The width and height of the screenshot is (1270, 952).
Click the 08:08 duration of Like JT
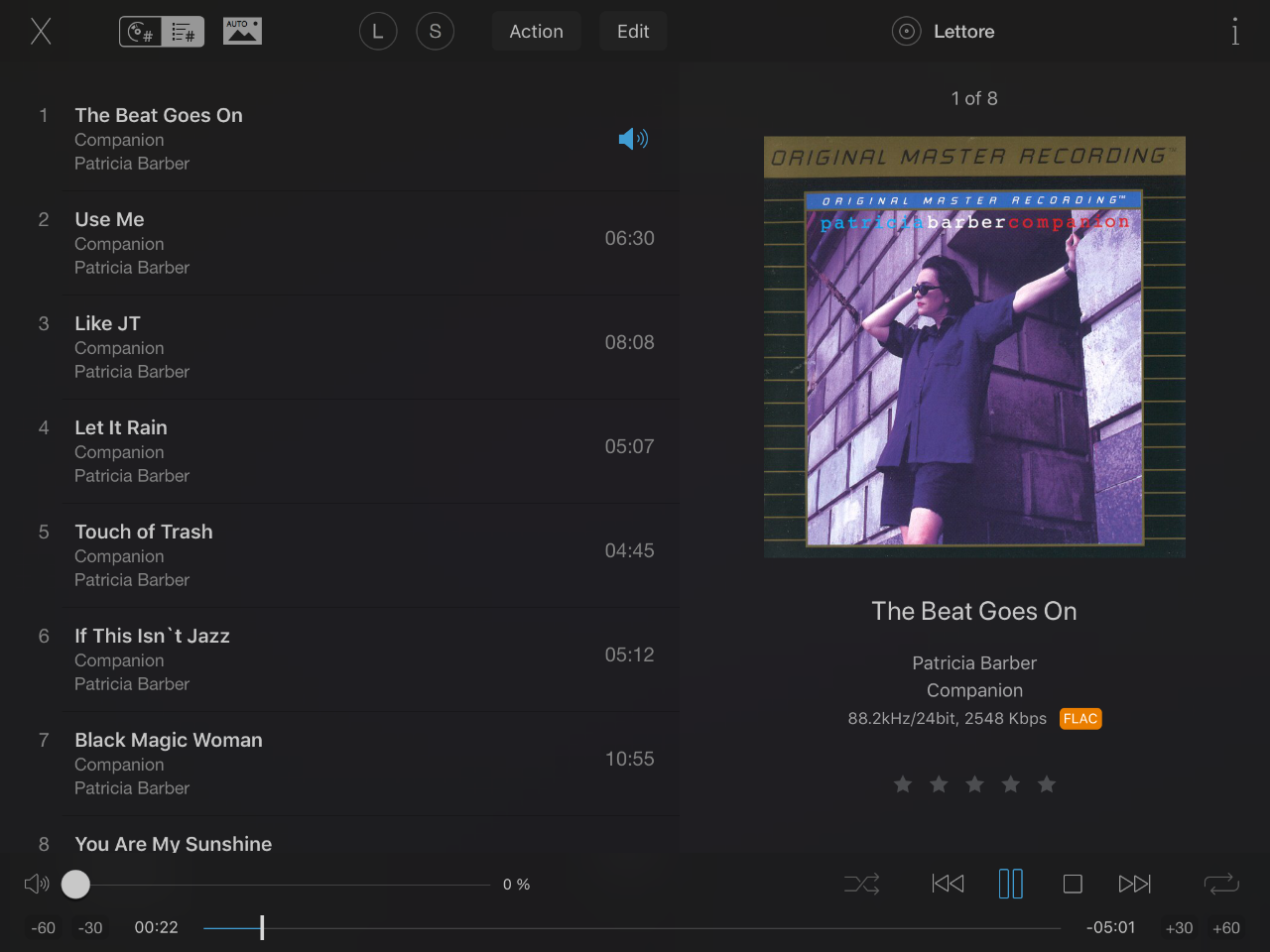[630, 342]
